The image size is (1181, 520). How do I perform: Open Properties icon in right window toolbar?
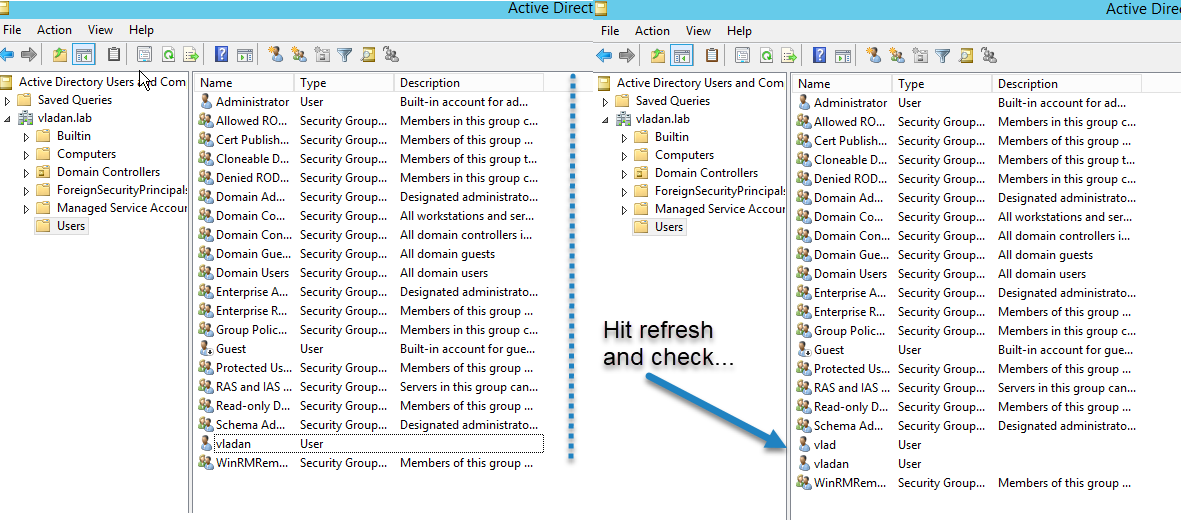(742, 55)
